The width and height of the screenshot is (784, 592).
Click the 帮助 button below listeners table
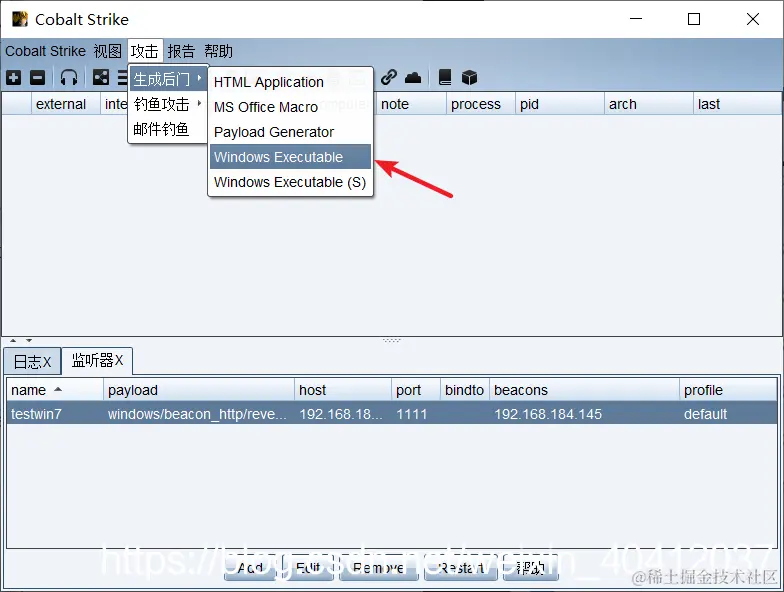(530, 568)
